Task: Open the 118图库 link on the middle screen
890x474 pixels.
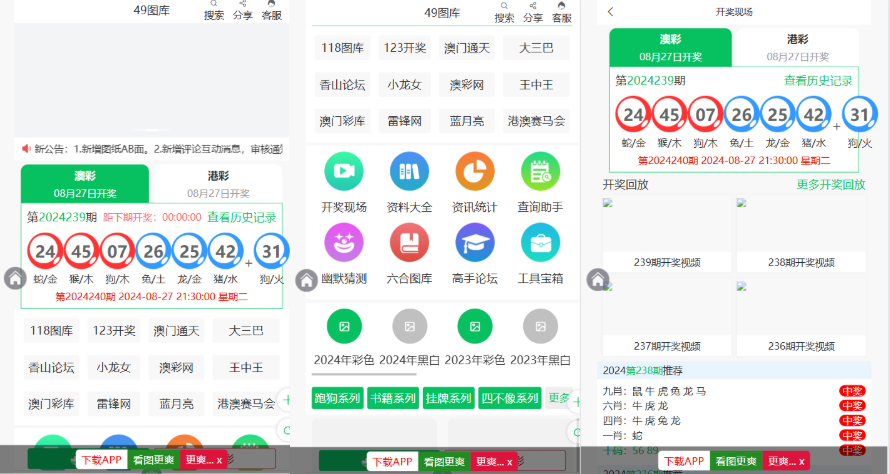Action: pos(342,48)
